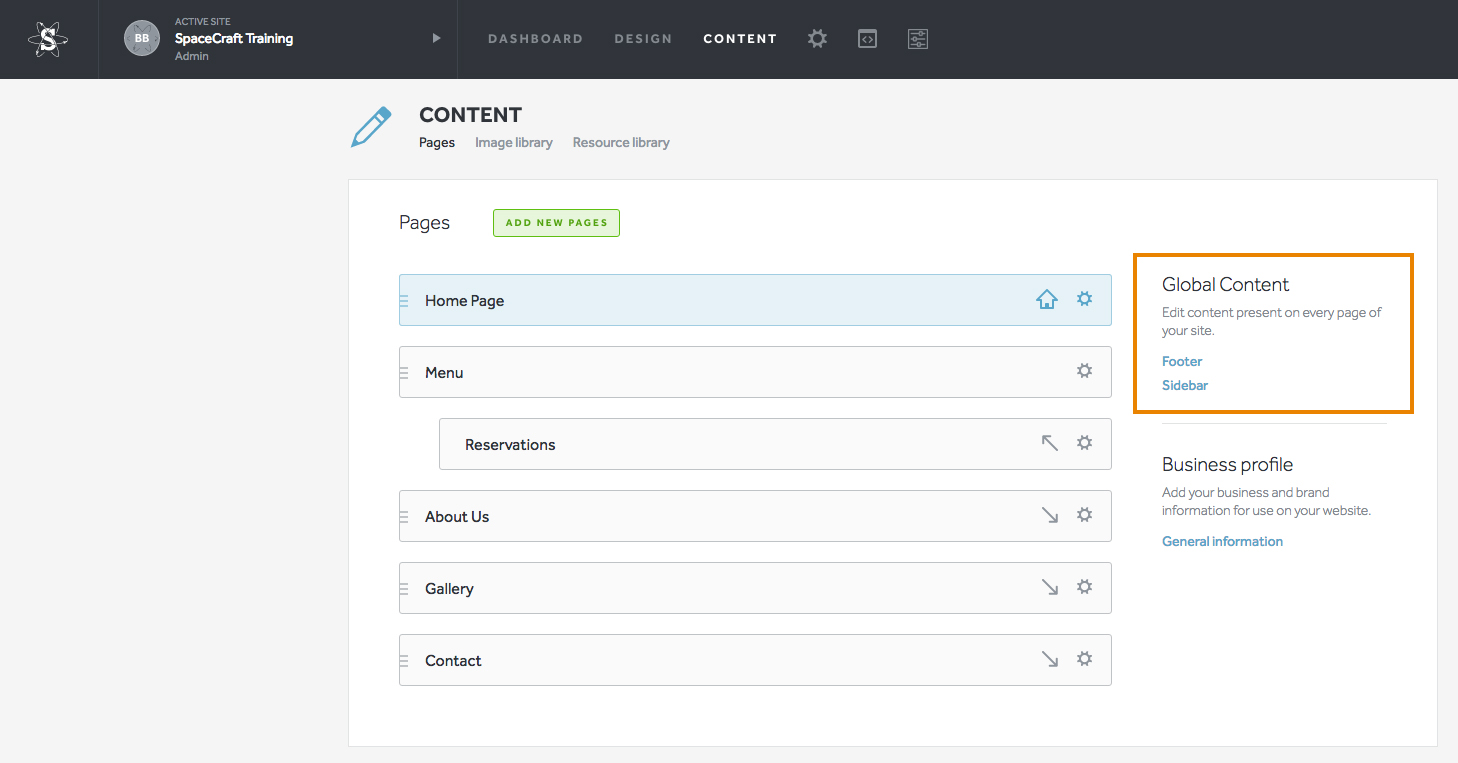Open the Sidebar global content link
The width and height of the screenshot is (1458, 763).
coord(1185,385)
